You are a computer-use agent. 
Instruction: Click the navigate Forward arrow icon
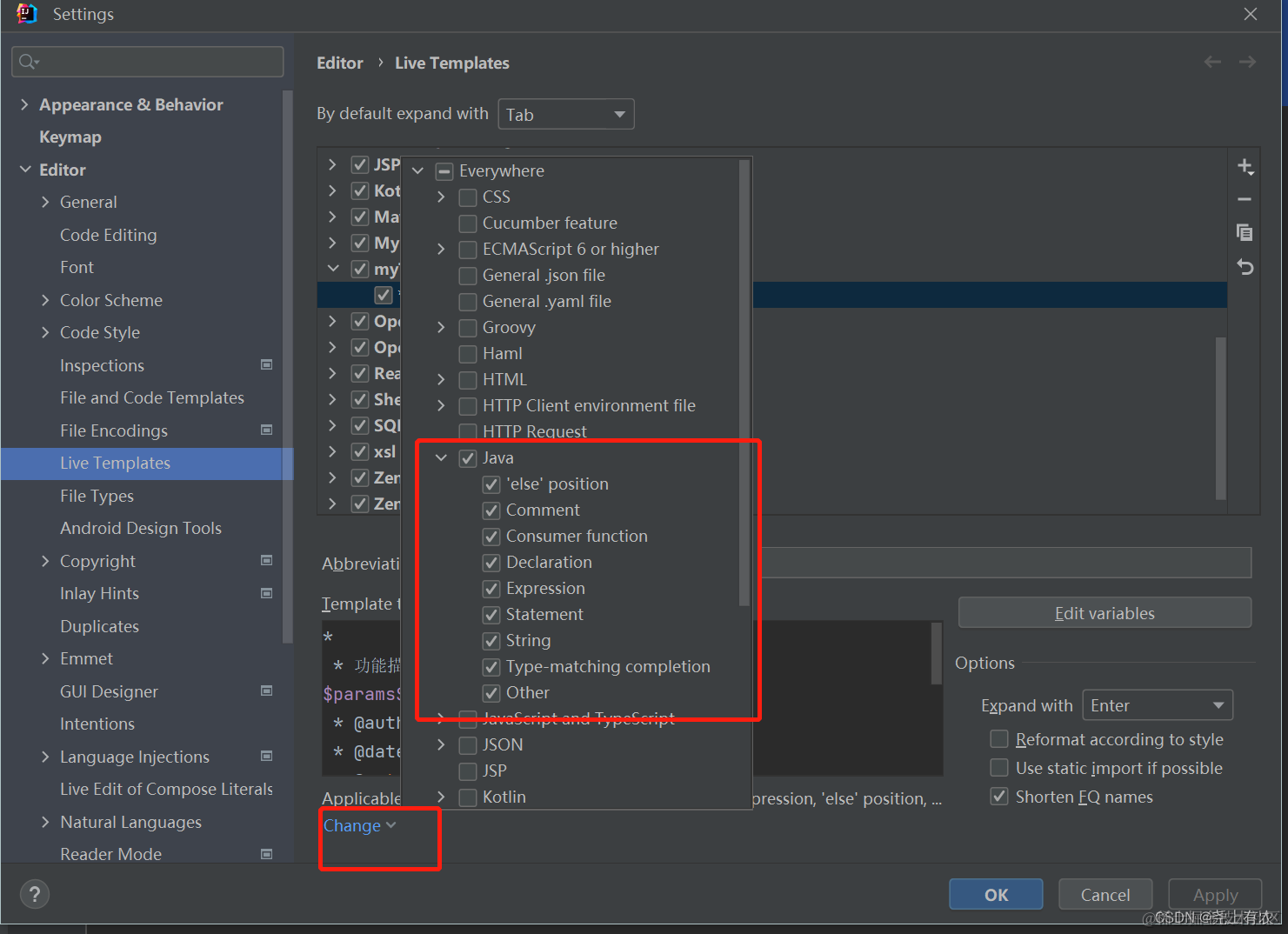(1247, 62)
